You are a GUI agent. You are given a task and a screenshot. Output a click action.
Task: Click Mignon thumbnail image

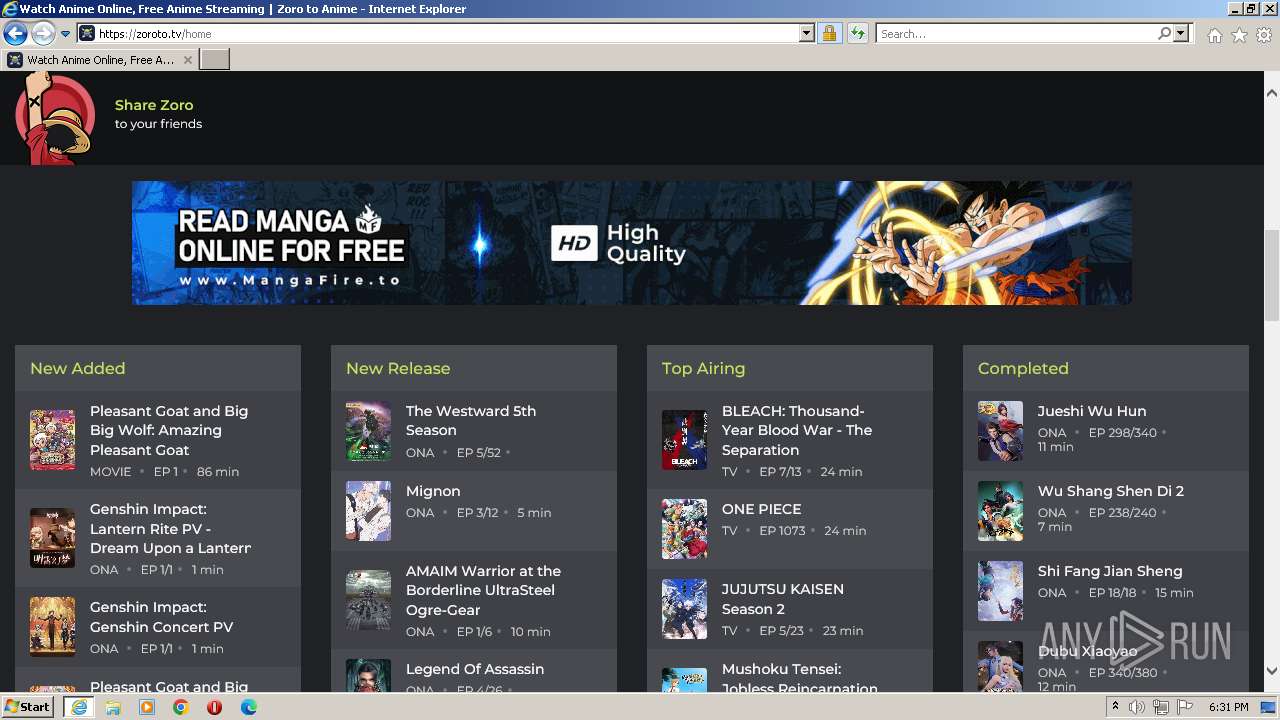click(x=368, y=511)
